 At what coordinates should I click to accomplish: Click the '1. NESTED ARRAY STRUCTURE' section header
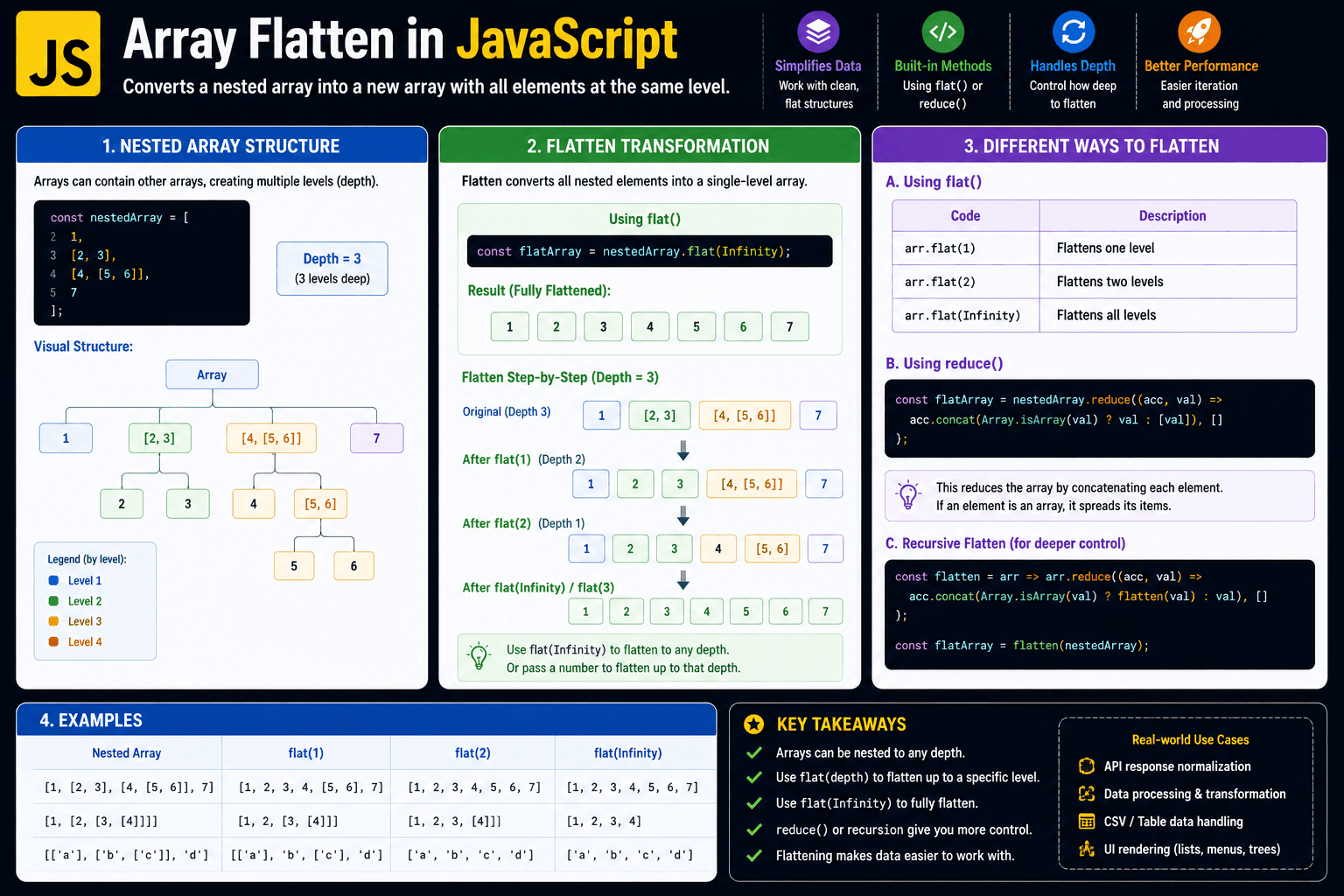pyautogui.click(x=221, y=145)
